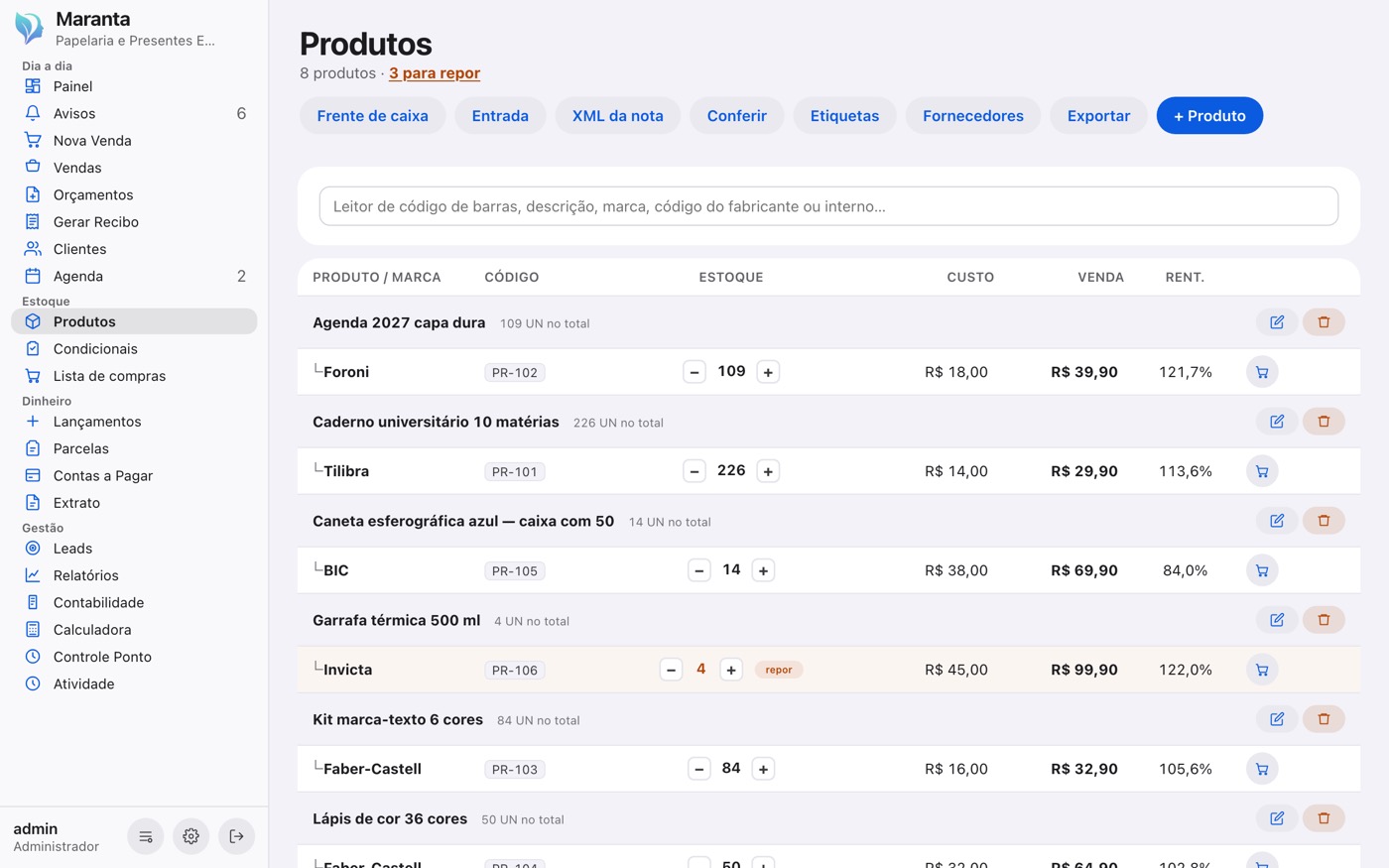
Task: Open the Fornecedores page button
Action: coord(973,116)
